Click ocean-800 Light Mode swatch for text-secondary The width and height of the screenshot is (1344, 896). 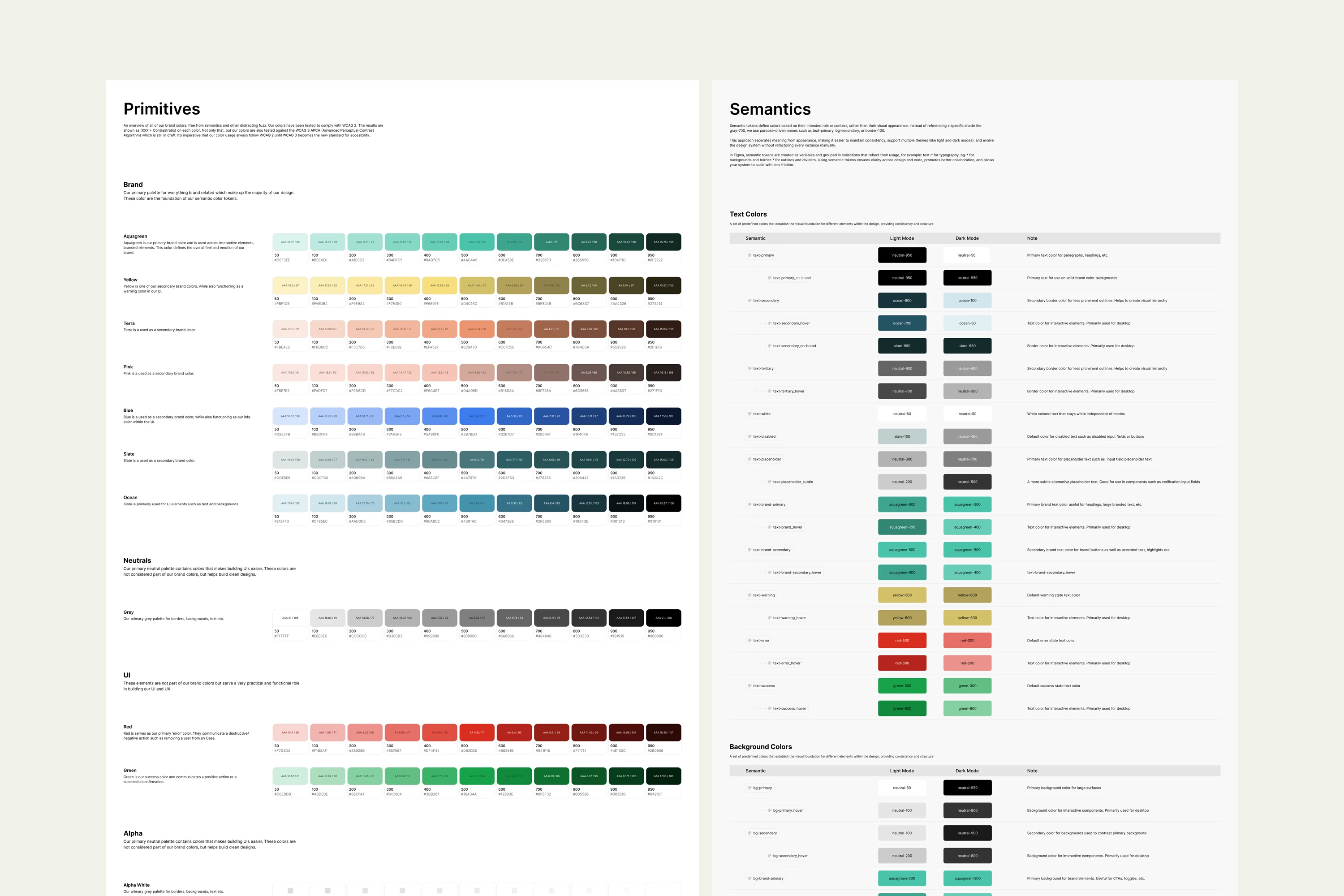coord(902,300)
